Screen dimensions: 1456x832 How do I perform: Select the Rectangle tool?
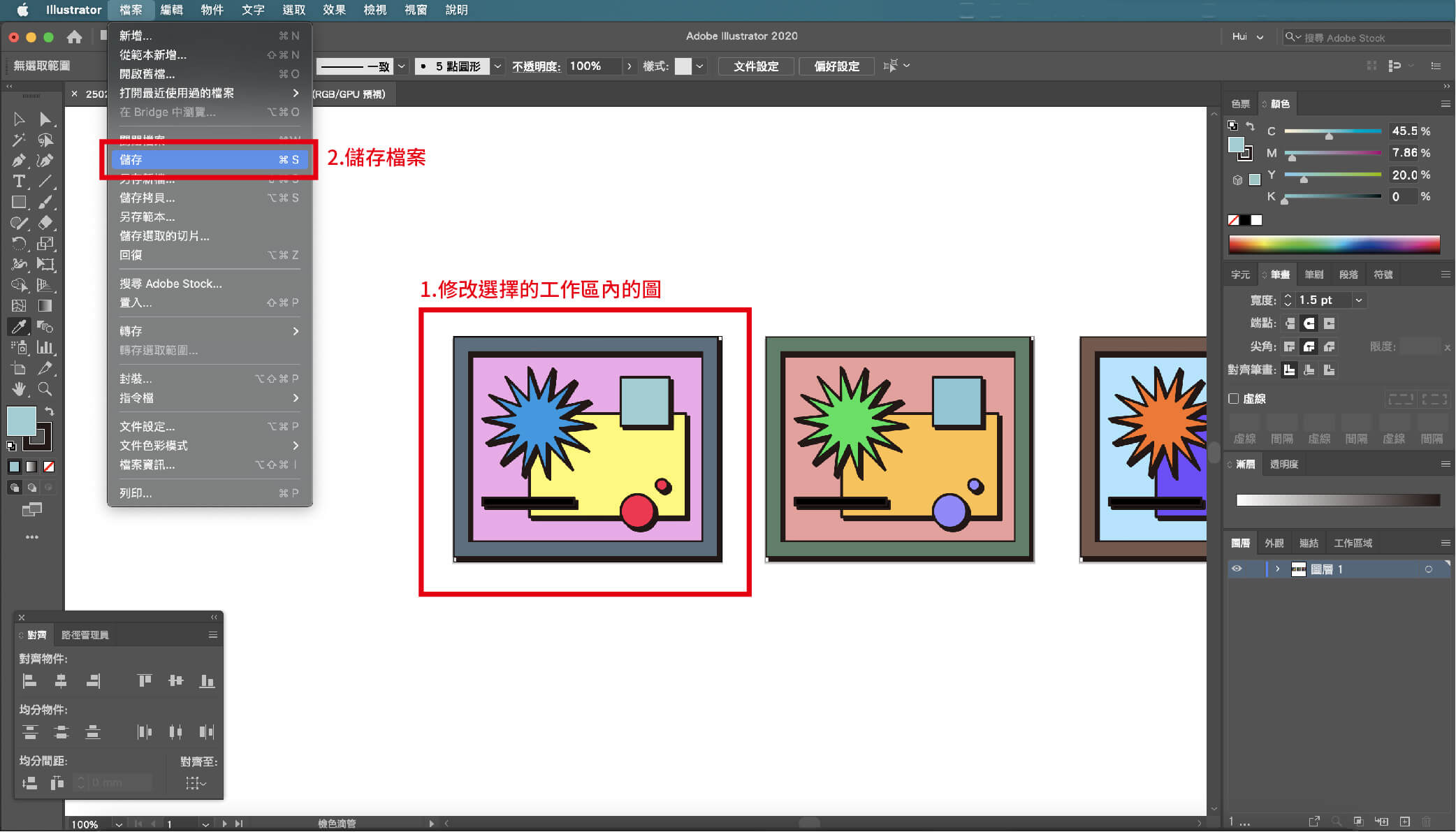tap(19, 203)
